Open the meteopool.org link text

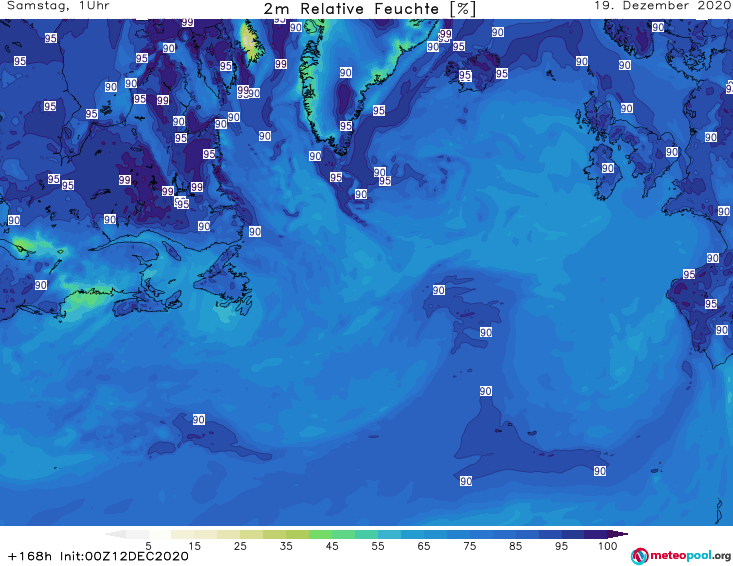pos(690,555)
